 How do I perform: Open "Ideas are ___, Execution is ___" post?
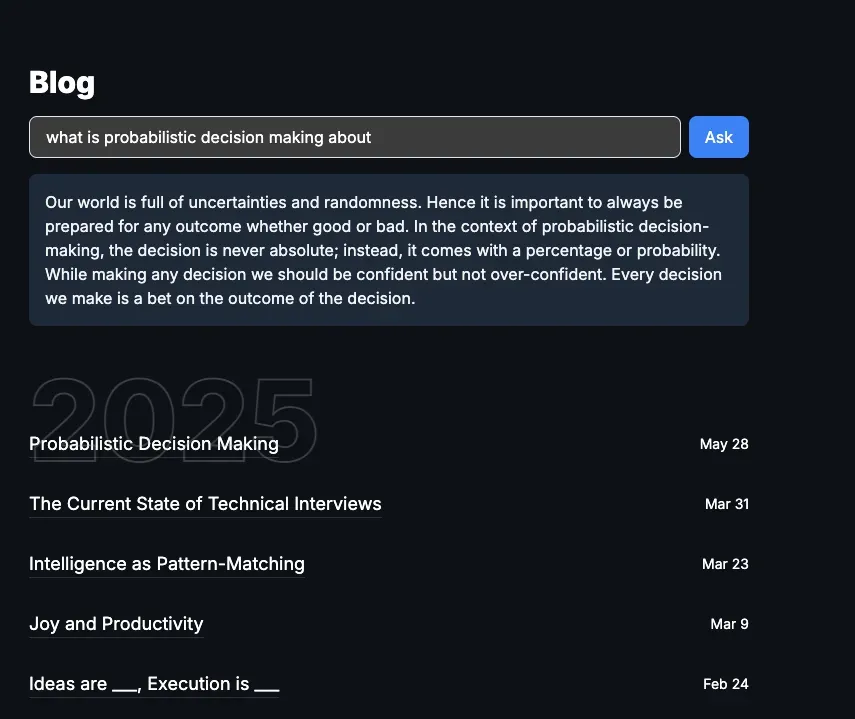[x=153, y=684]
